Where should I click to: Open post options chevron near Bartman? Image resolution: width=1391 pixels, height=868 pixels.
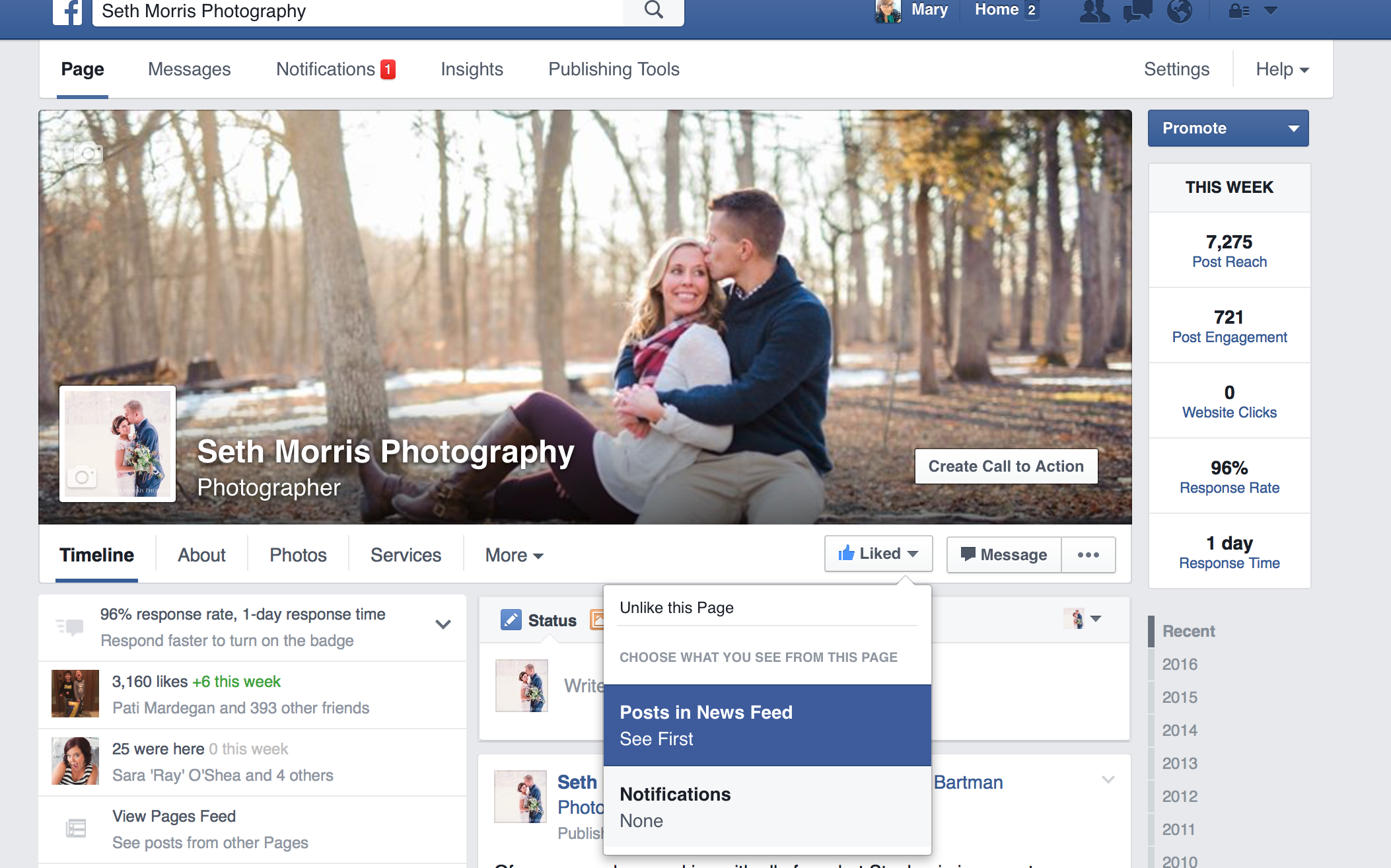[x=1108, y=779]
